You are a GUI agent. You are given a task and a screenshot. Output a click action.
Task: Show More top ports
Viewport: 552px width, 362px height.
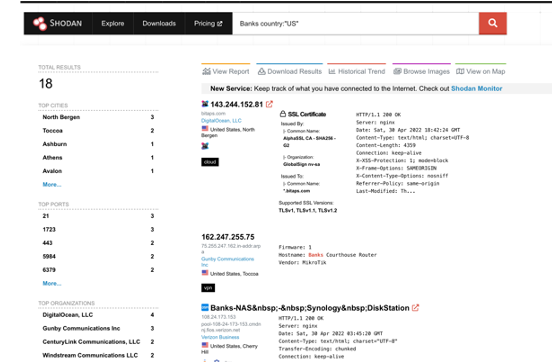[x=52, y=283]
